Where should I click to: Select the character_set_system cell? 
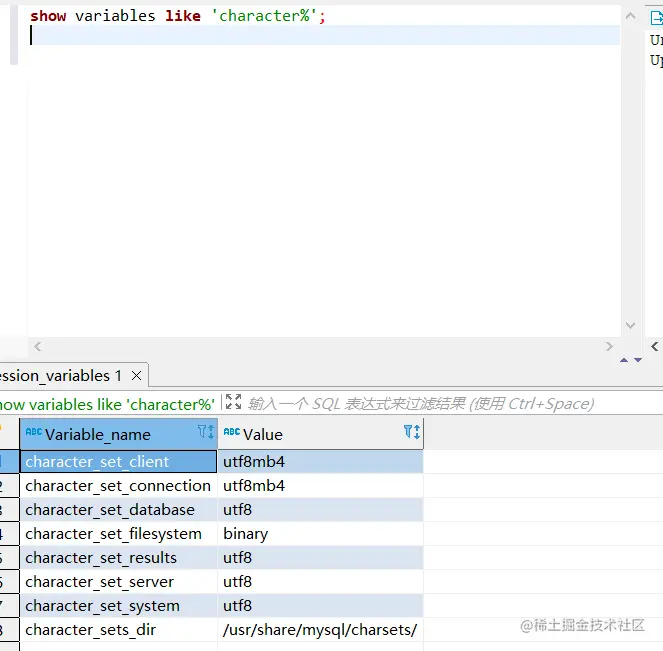click(x=118, y=606)
